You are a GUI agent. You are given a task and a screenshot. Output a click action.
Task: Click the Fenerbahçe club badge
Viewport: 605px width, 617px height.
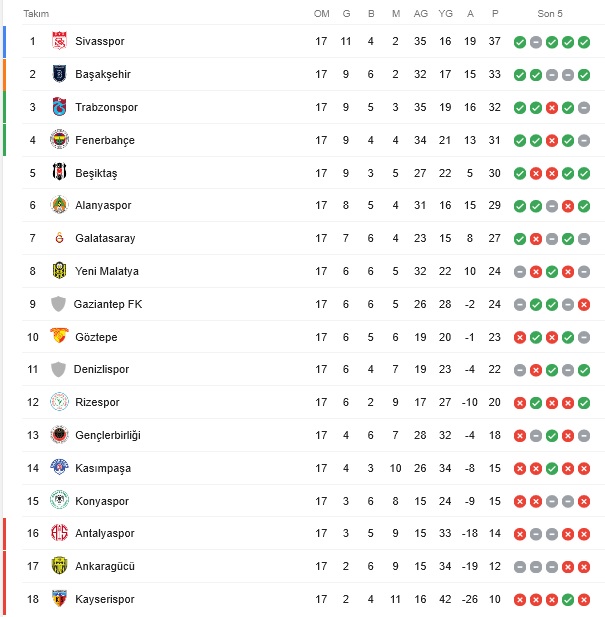pos(59,140)
